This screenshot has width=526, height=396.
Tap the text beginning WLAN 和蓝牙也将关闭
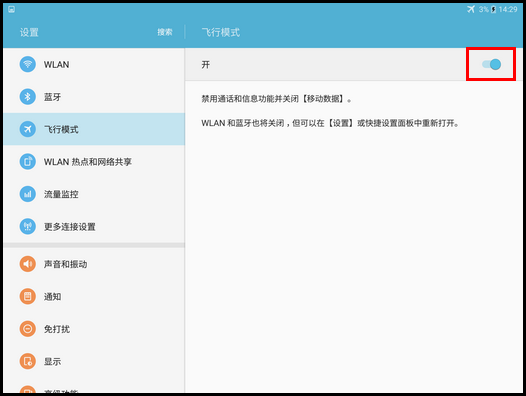pos(330,123)
